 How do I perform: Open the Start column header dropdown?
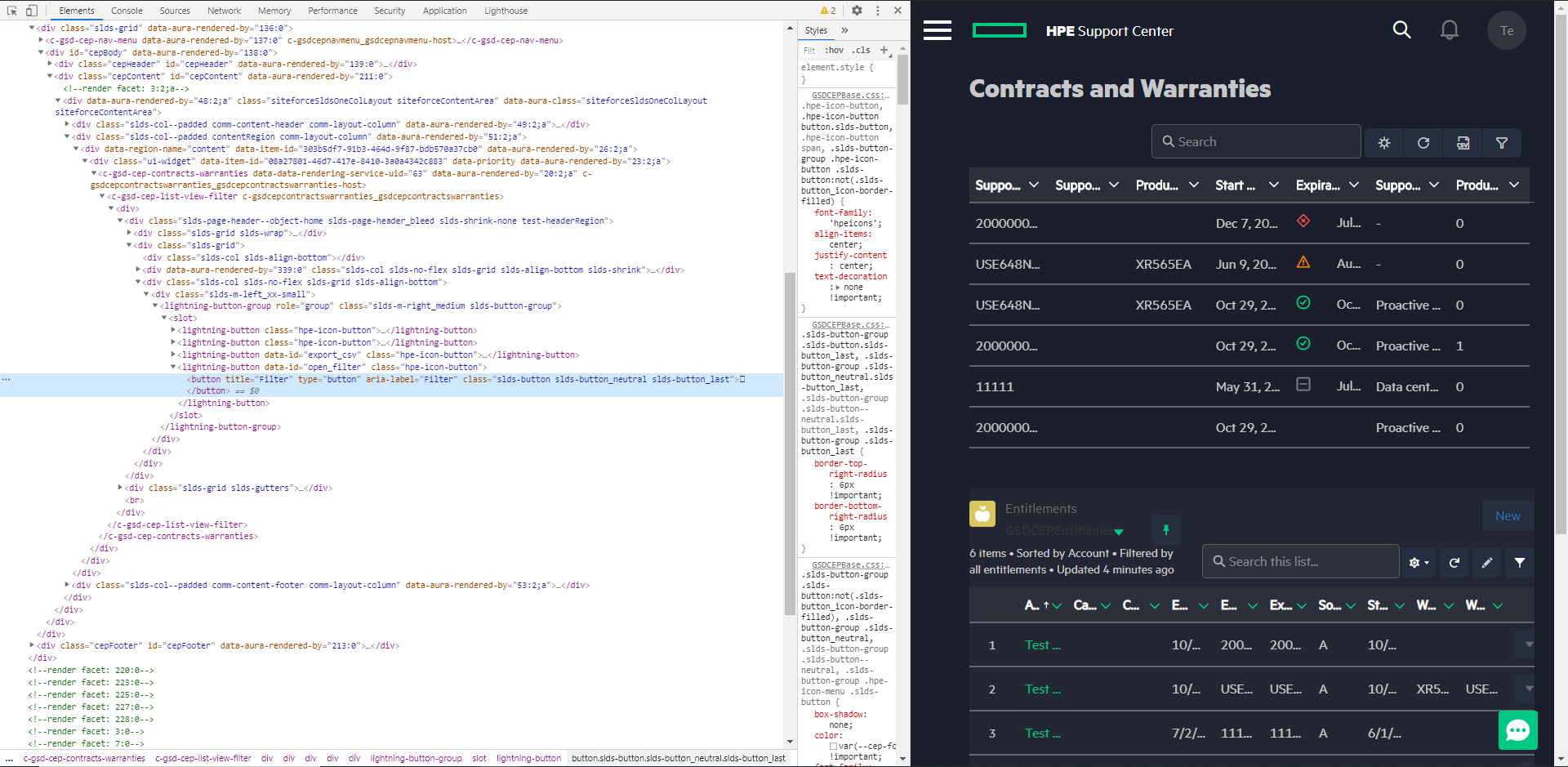pos(1273,185)
